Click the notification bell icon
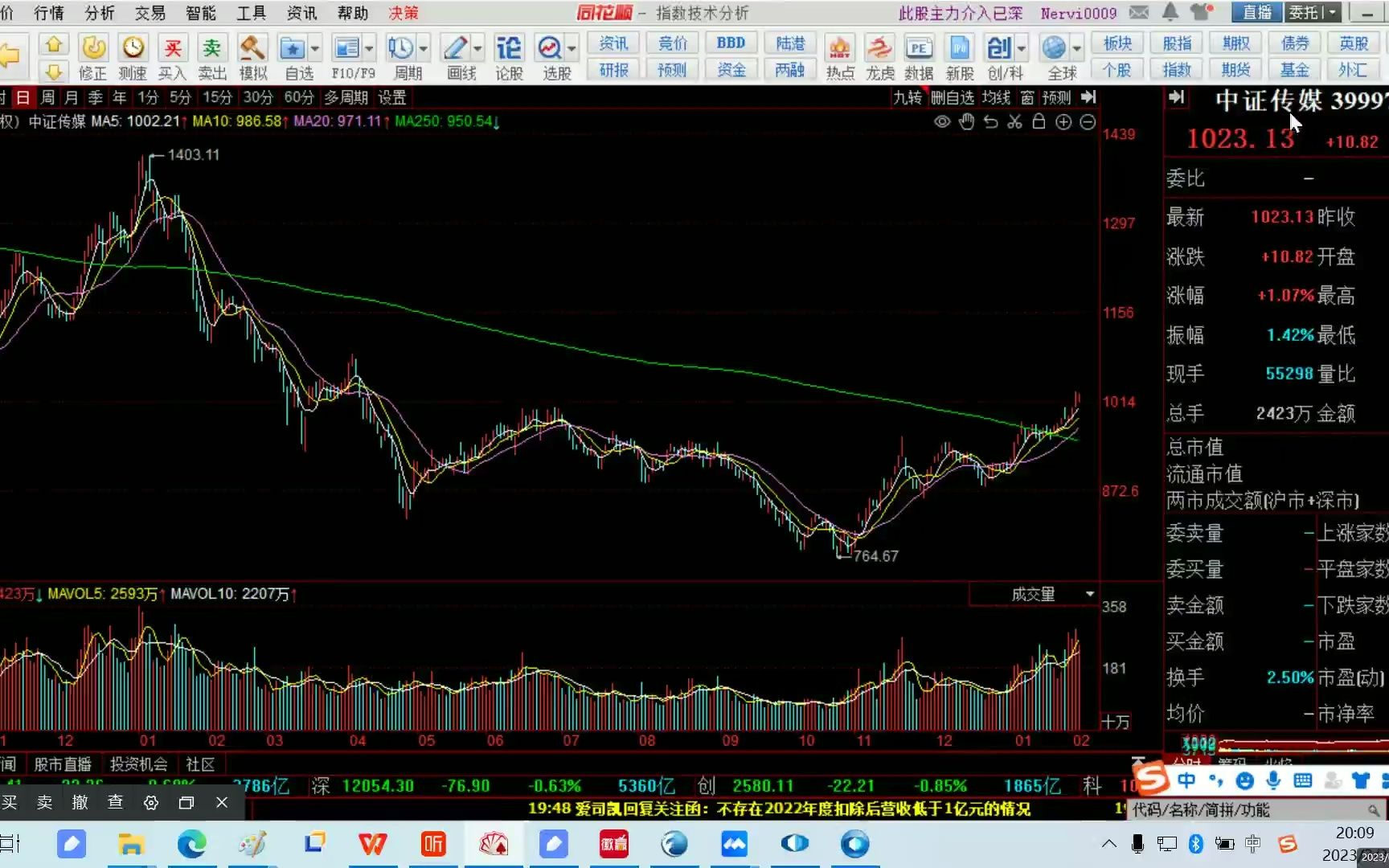Image resolution: width=1389 pixels, height=868 pixels. 1170,12
